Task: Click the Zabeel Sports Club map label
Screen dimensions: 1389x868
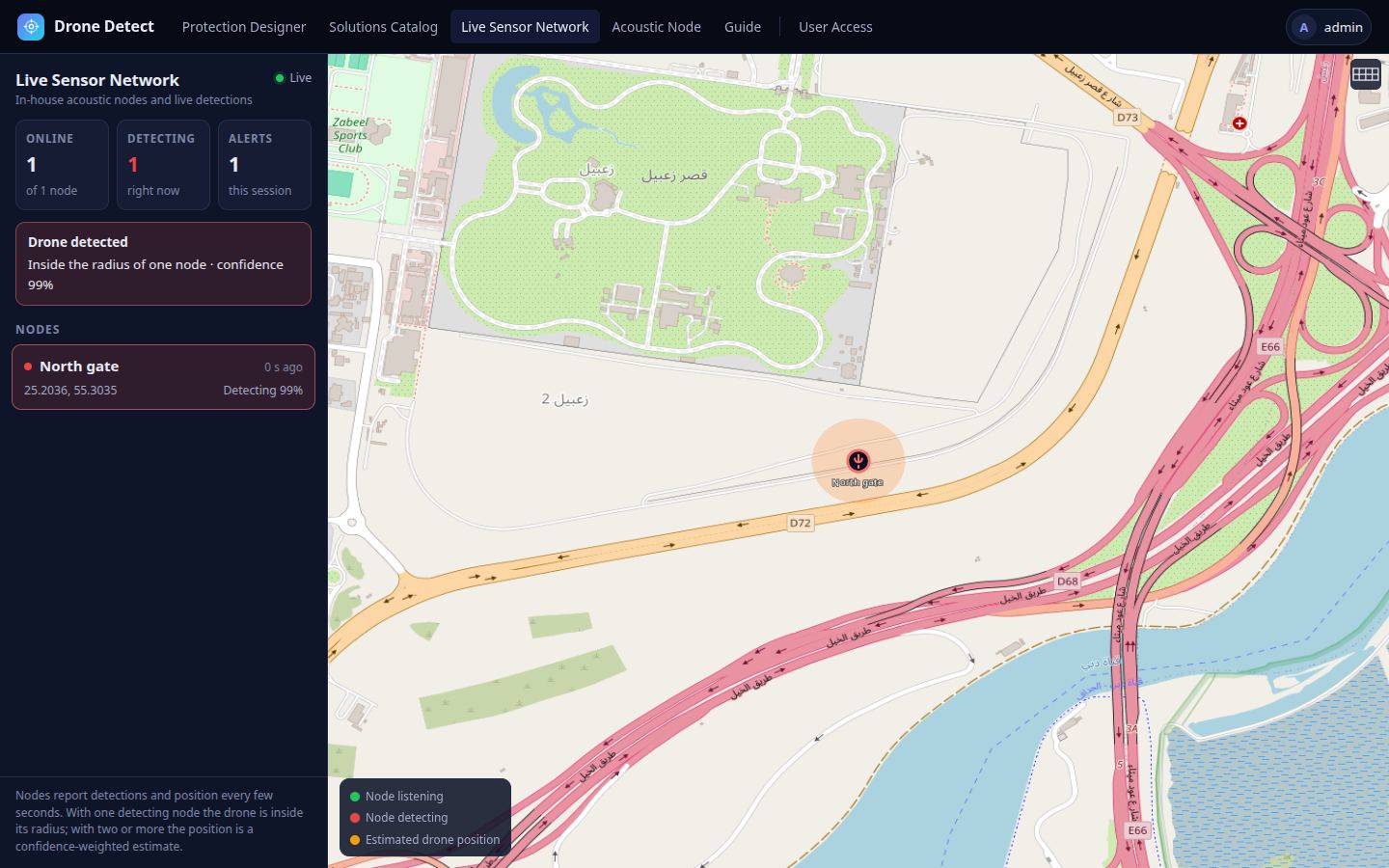Action: pos(350,135)
